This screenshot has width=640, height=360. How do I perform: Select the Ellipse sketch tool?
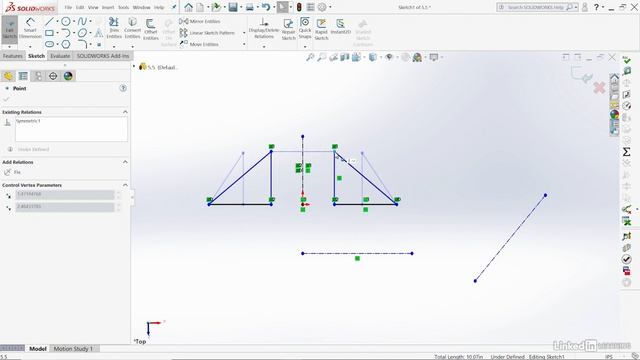(82, 33)
